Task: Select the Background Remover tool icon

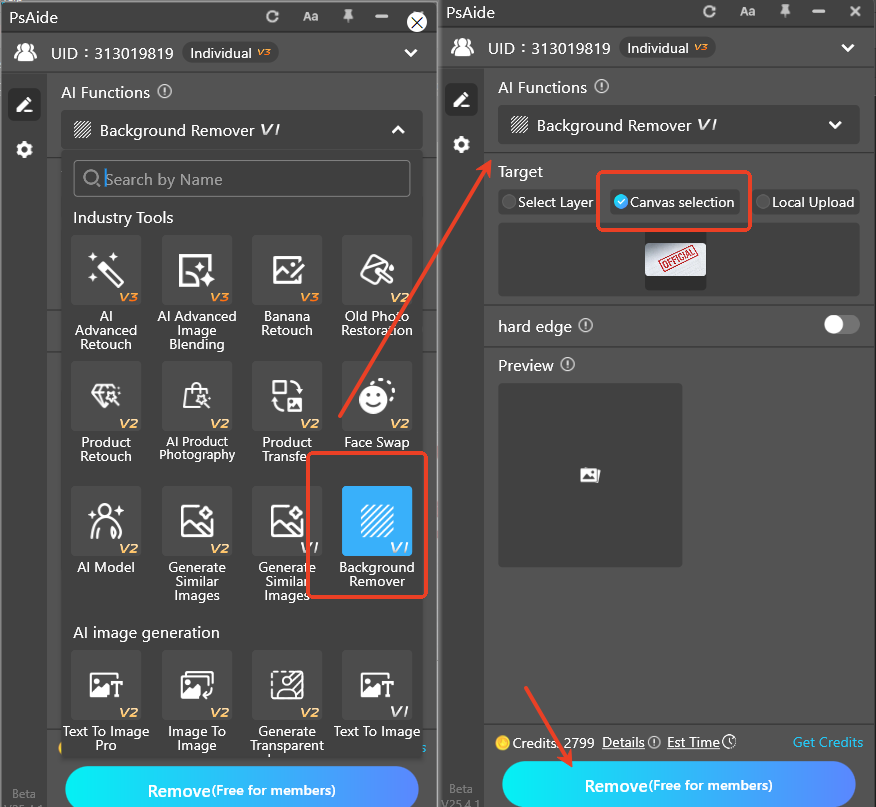Action: click(x=377, y=521)
